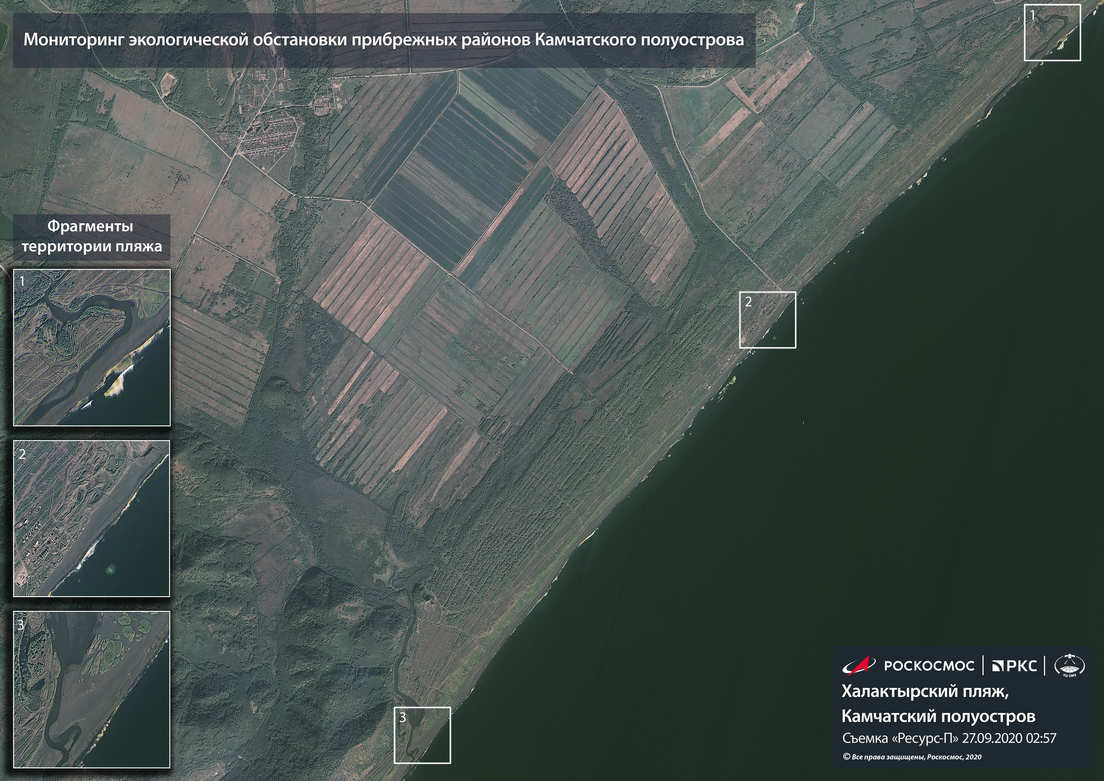
Task: Click the 'Съемка «Ресурс-П» 27.09.2020 02:57' caption
Action: (949, 739)
